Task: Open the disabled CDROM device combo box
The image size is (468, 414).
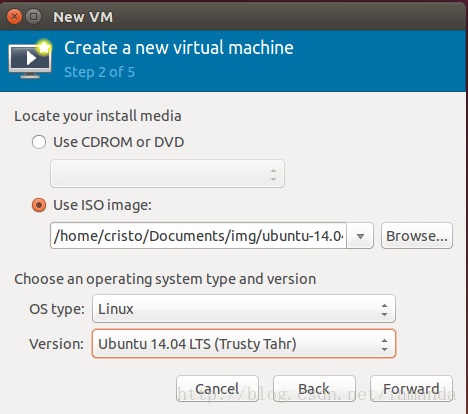Action: pyautogui.click(x=167, y=174)
